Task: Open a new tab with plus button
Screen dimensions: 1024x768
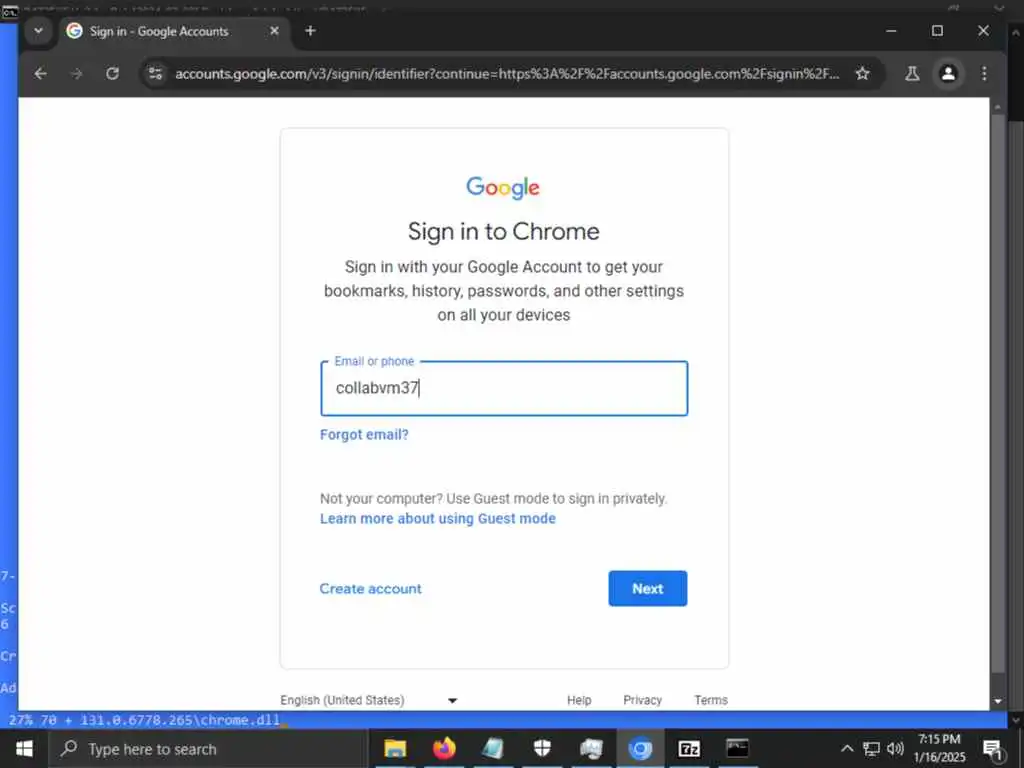Action: coord(310,31)
